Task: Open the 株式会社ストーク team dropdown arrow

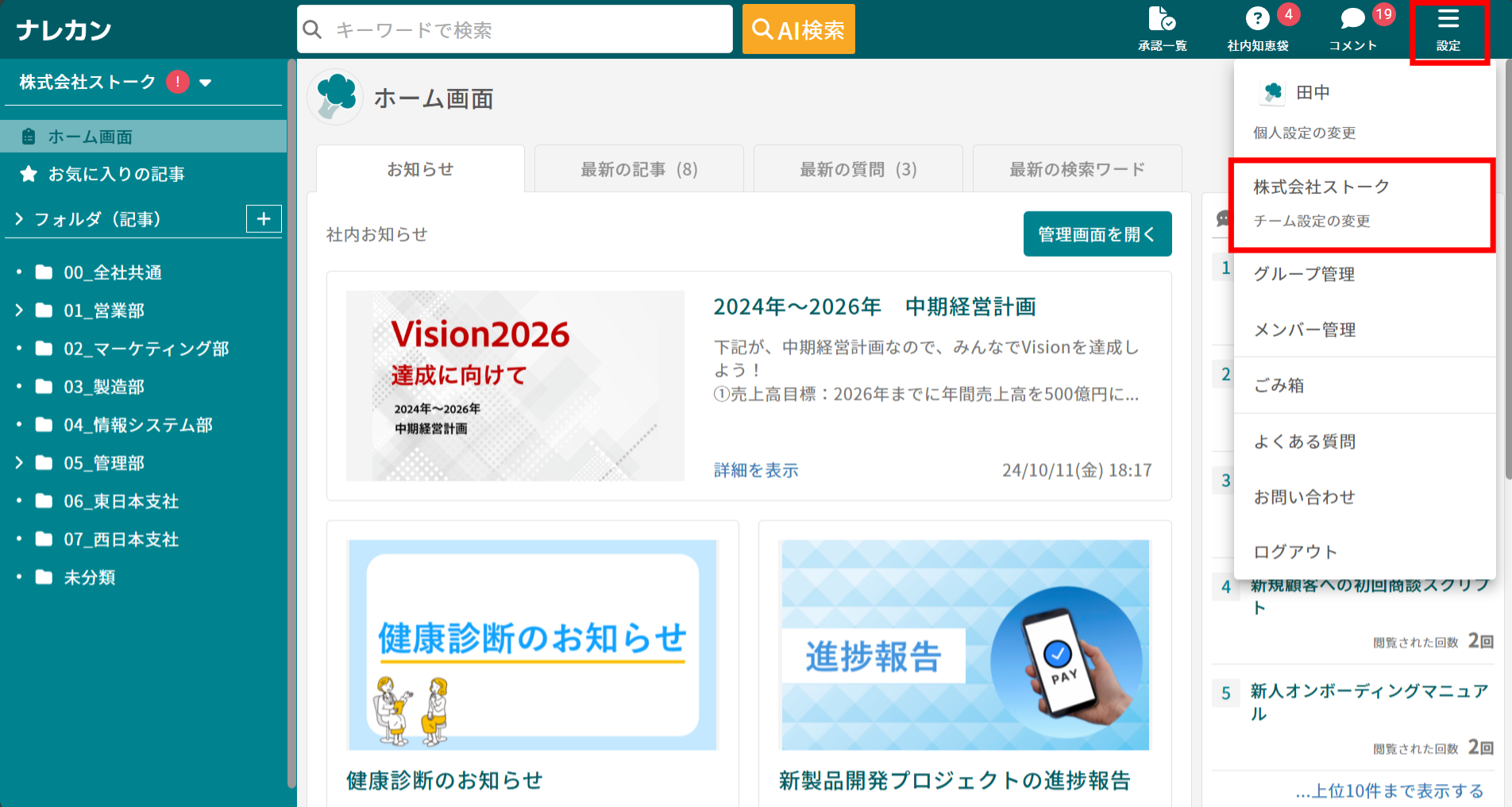Action: pyautogui.click(x=206, y=83)
